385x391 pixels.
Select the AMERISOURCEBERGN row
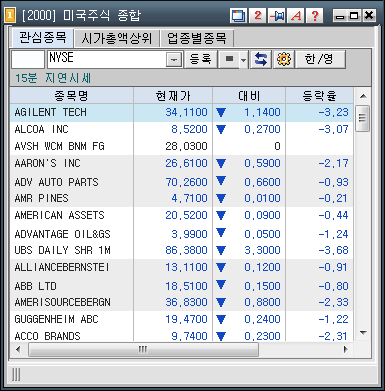182,302
